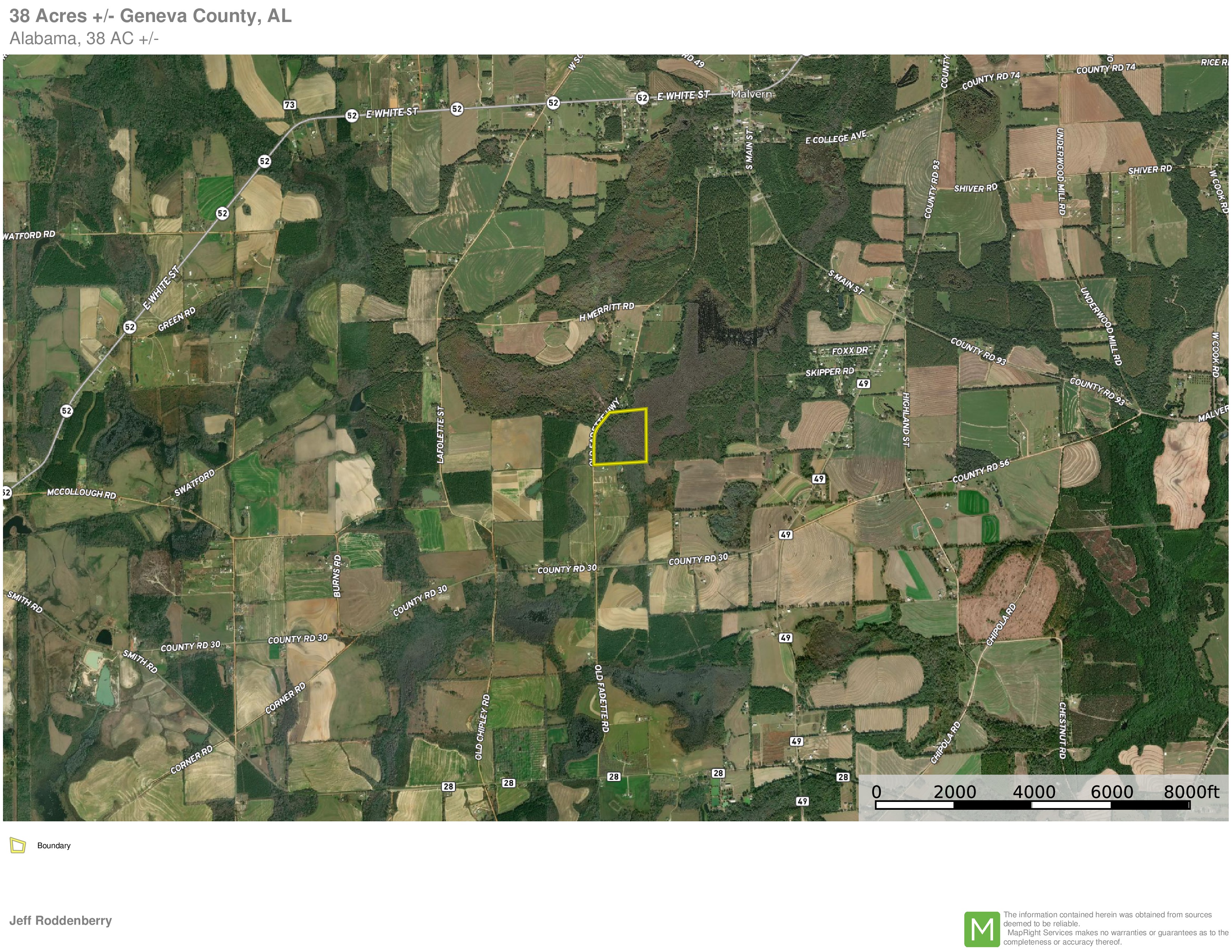Click the Jeff Roddenberry name text
Image resolution: width=1232 pixels, height=952 pixels.
pos(60,920)
